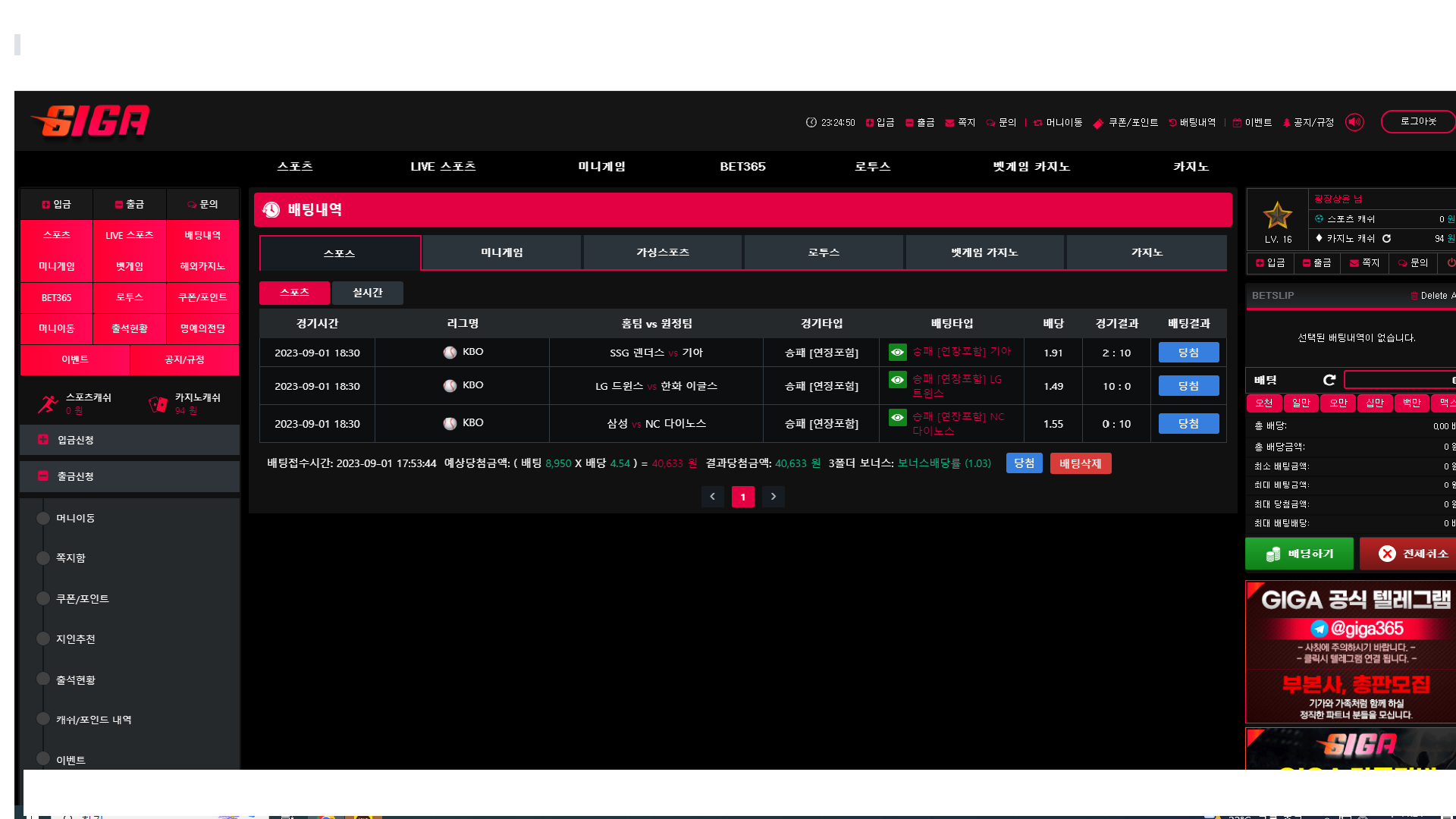
Task: Open 해외카지노 in sidebar grid
Action: pyautogui.click(x=202, y=266)
